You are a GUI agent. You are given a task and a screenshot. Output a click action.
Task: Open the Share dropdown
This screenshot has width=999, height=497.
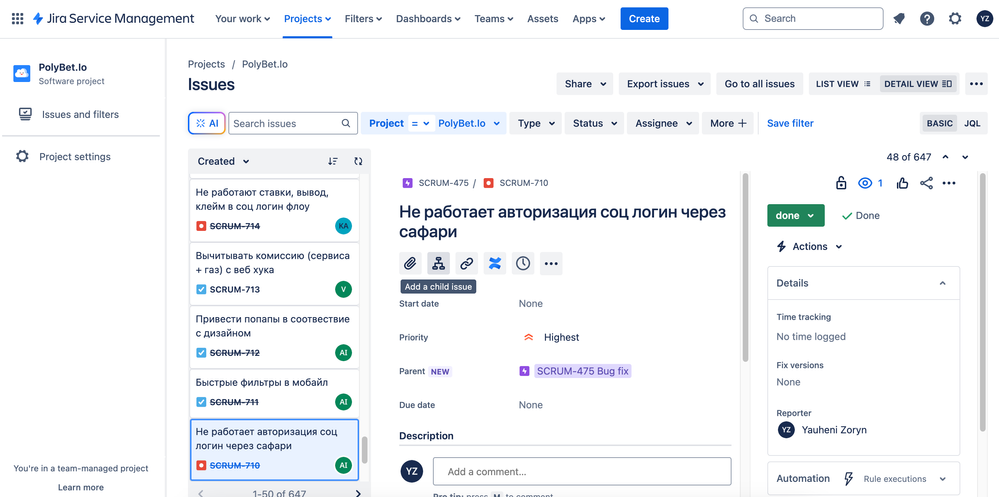[585, 83]
